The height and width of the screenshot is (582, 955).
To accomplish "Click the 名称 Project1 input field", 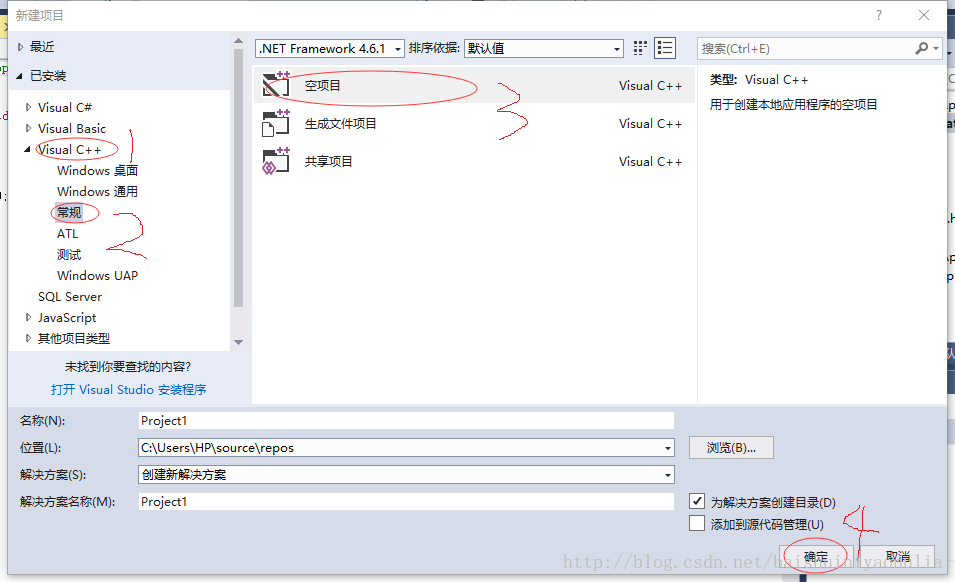I will click(406, 421).
